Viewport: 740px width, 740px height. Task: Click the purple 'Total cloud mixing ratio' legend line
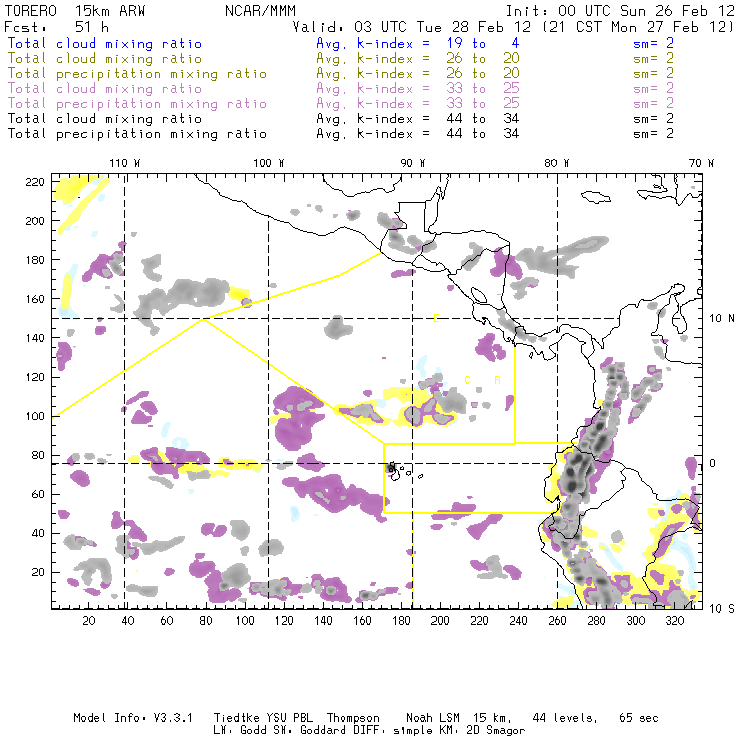[x=105, y=89]
